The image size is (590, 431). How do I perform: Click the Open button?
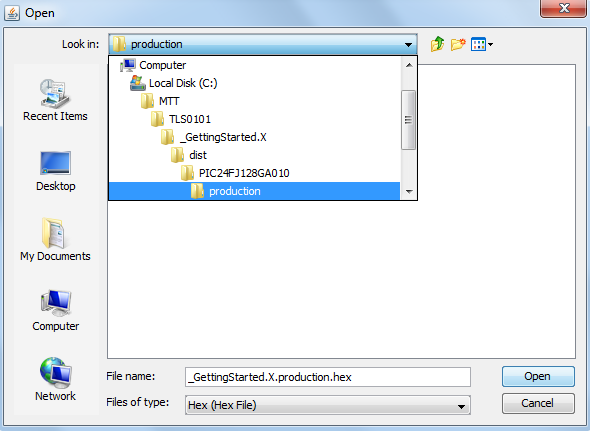click(x=538, y=376)
